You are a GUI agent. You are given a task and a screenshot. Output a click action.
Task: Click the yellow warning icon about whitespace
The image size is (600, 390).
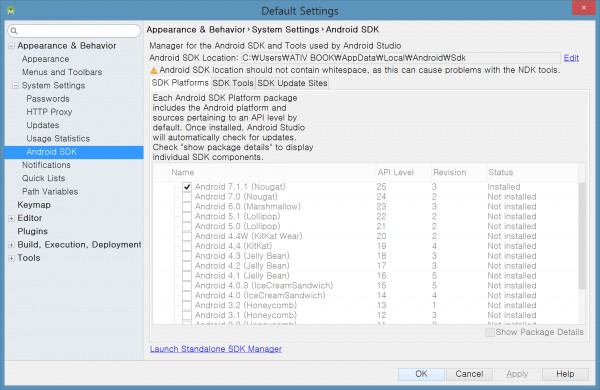pyautogui.click(x=153, y=70)
